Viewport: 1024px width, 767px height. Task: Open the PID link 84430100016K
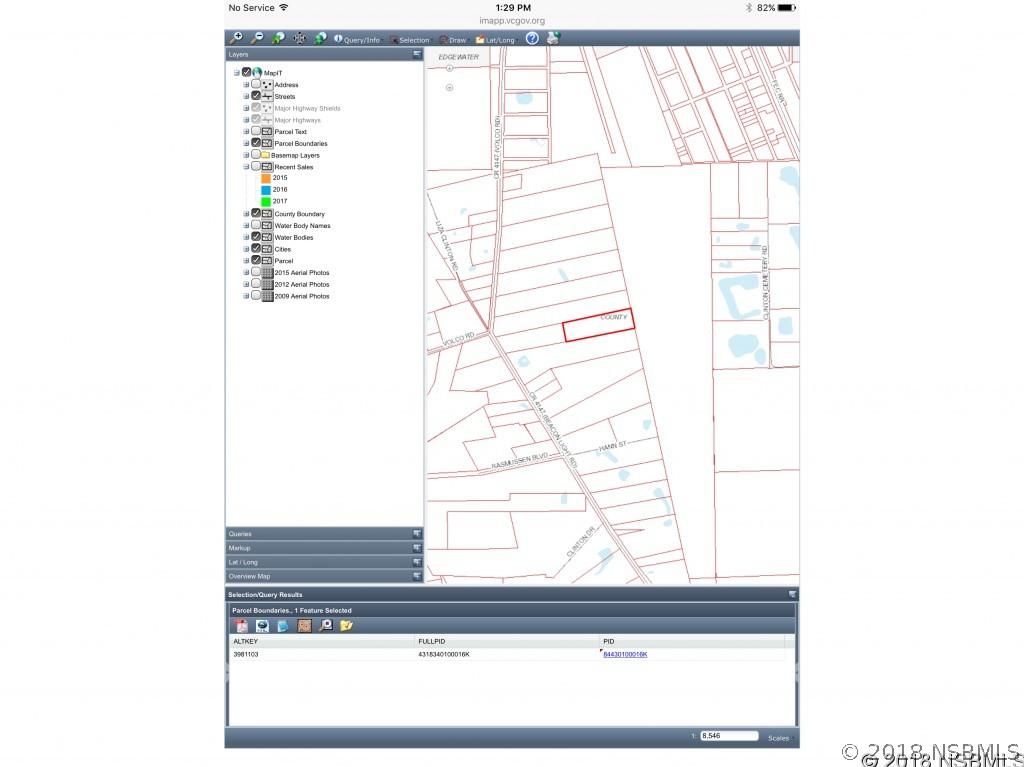[625, 654]
